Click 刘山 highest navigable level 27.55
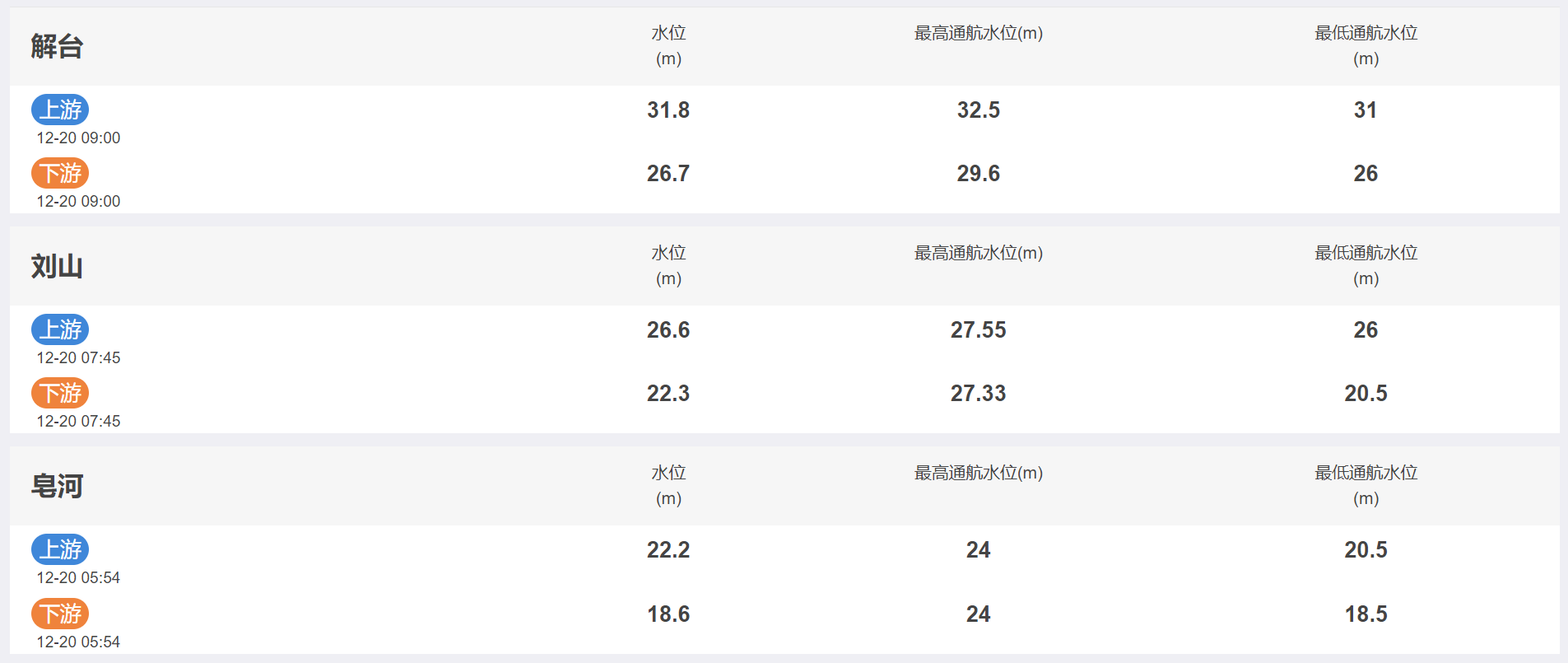 979,329
